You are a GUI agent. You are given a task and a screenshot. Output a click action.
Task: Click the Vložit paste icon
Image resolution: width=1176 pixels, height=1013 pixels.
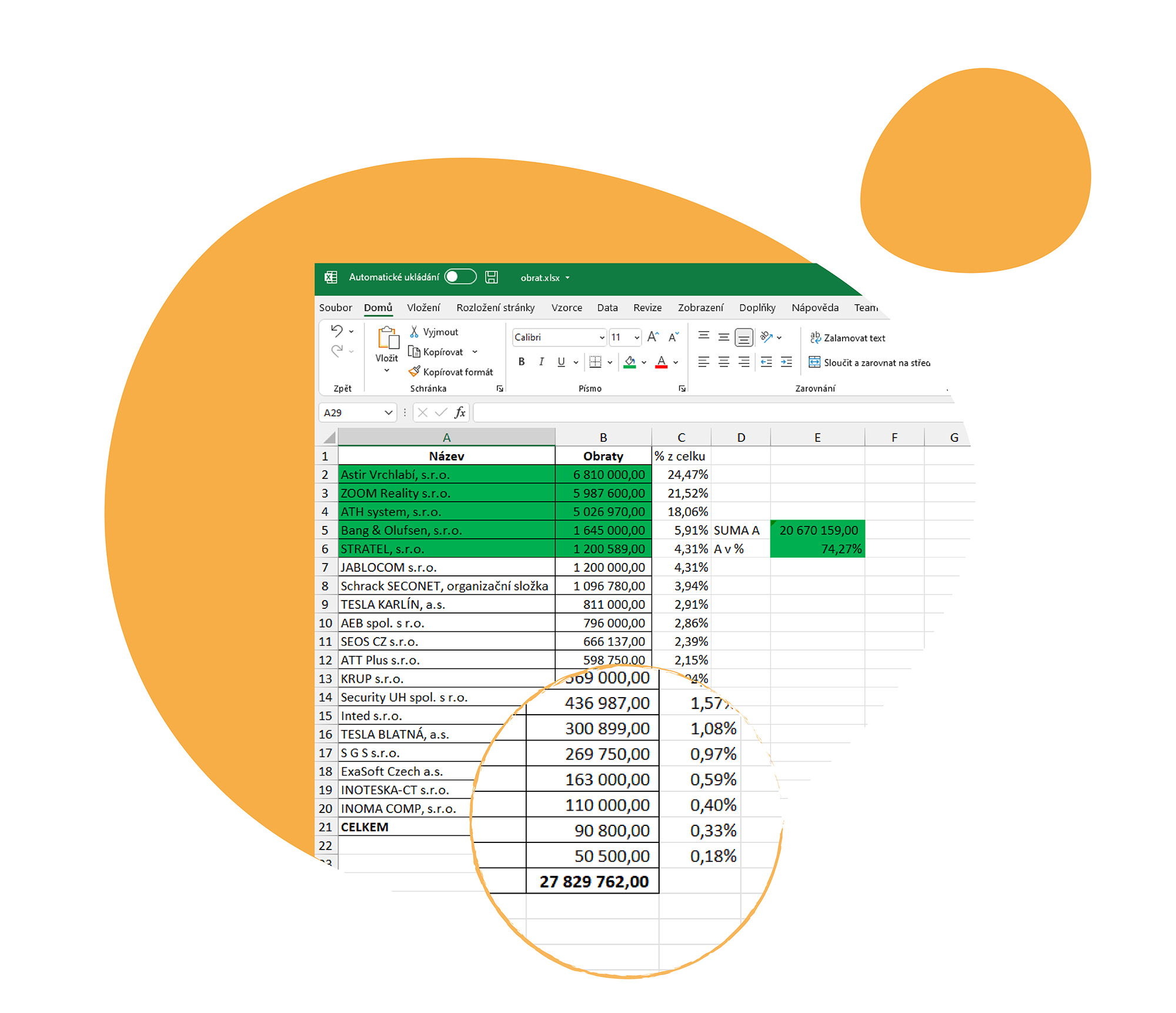coord(387,338)
